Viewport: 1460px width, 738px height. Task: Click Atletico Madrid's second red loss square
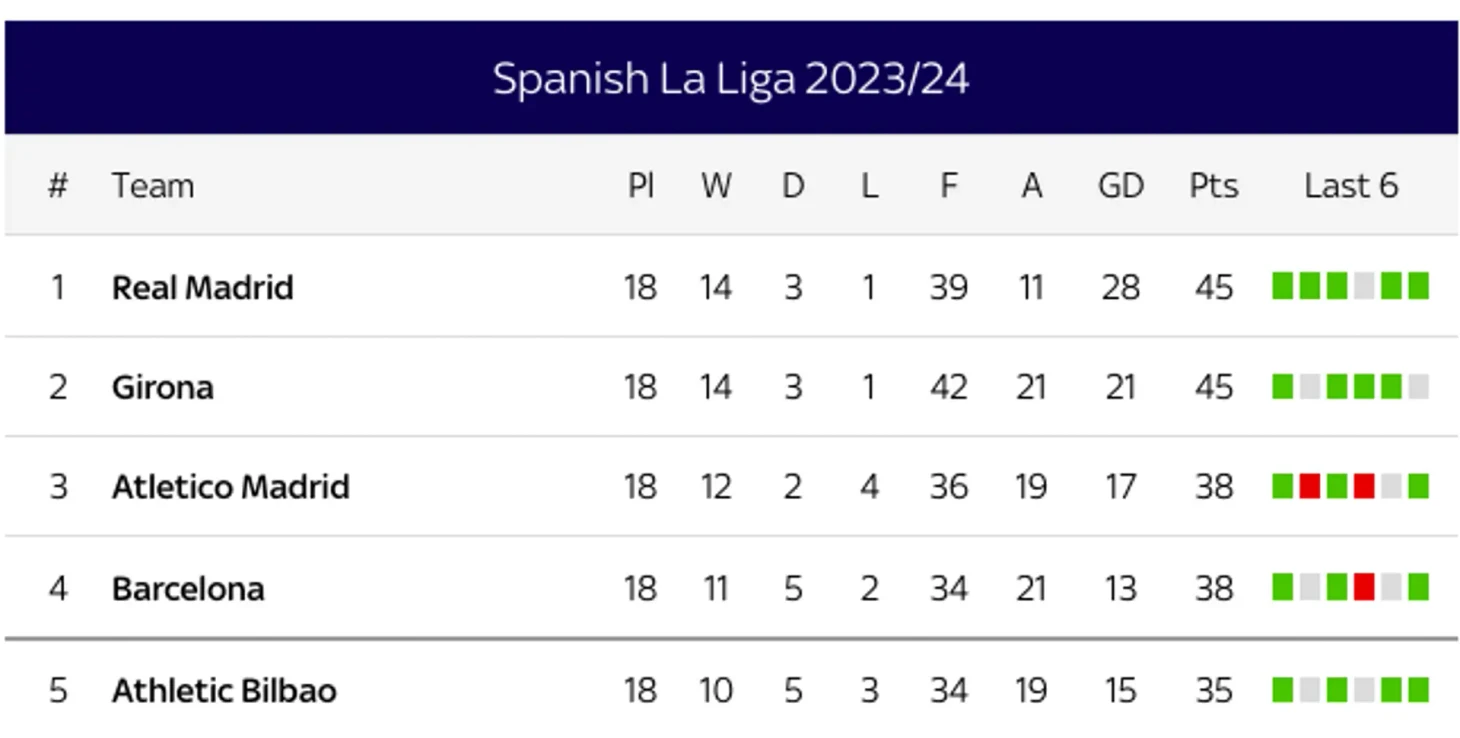coord(1364,487)
